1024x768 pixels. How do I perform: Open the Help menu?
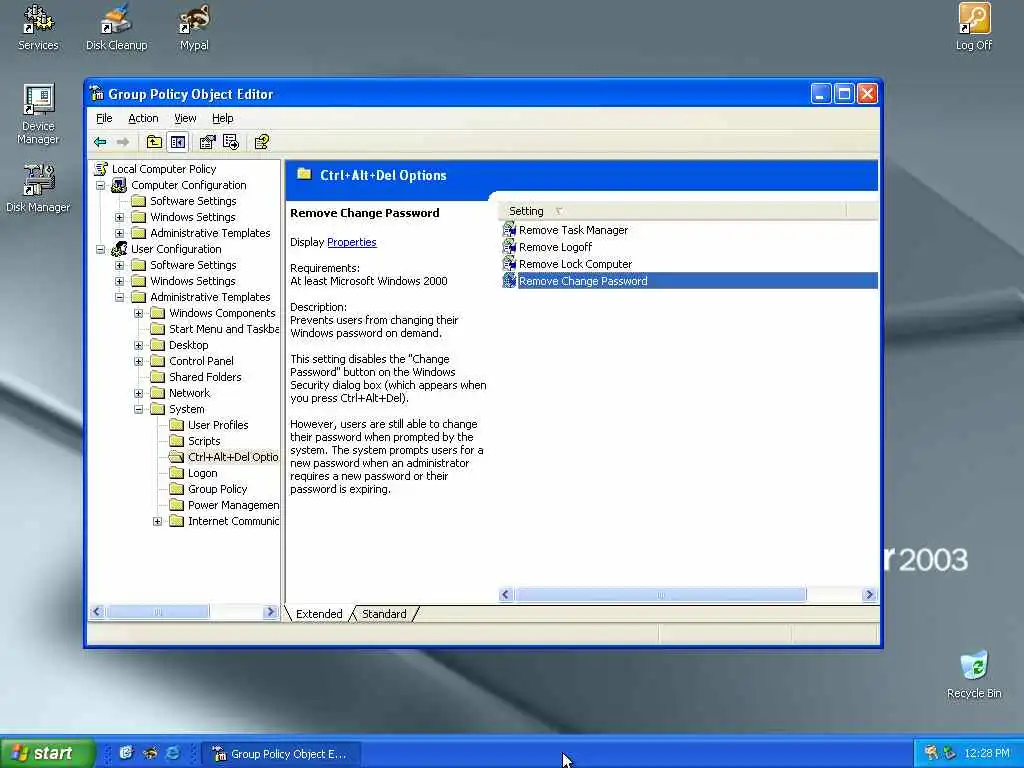point(223,118)
